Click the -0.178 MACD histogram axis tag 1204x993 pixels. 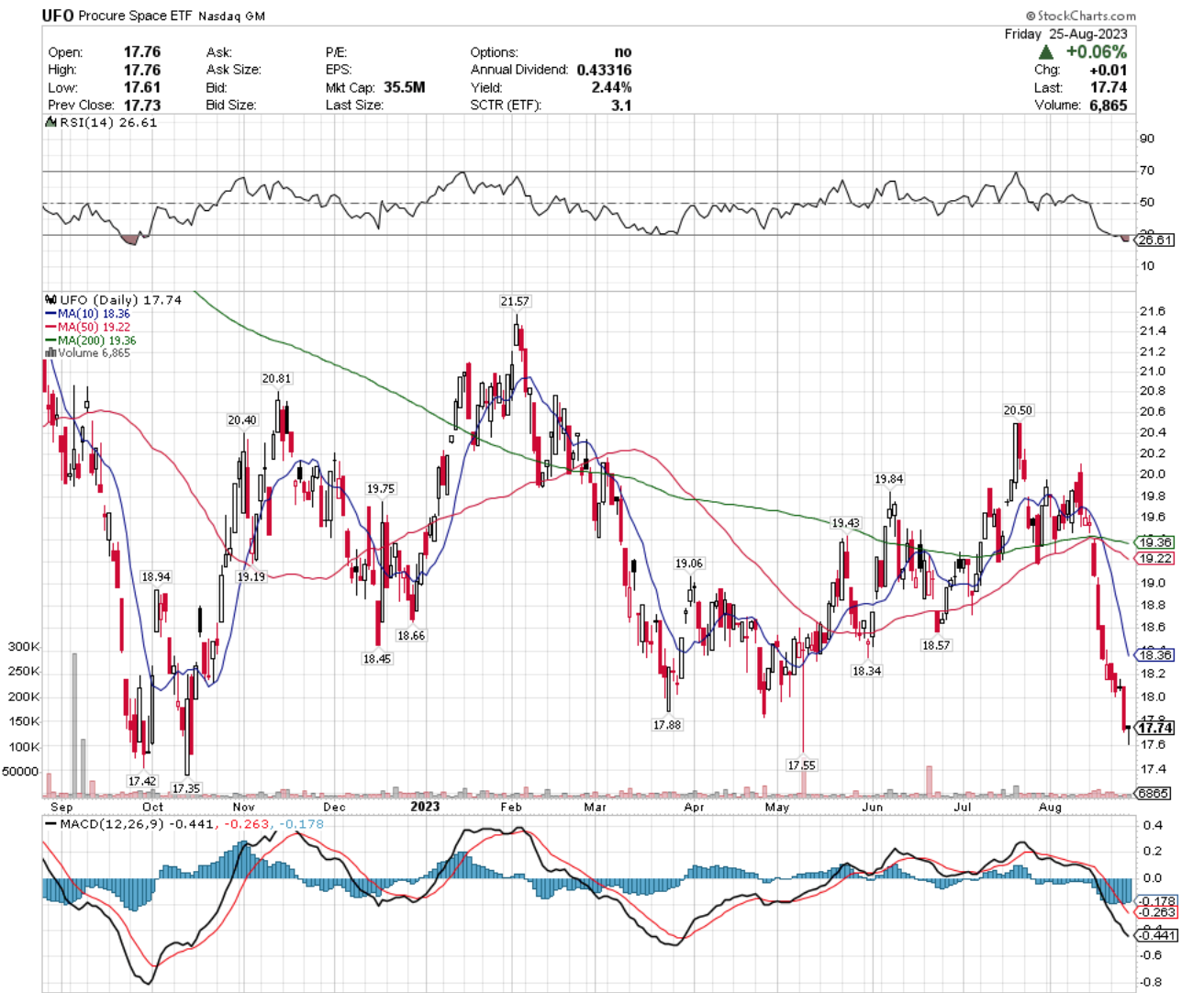click(1156, 901)
